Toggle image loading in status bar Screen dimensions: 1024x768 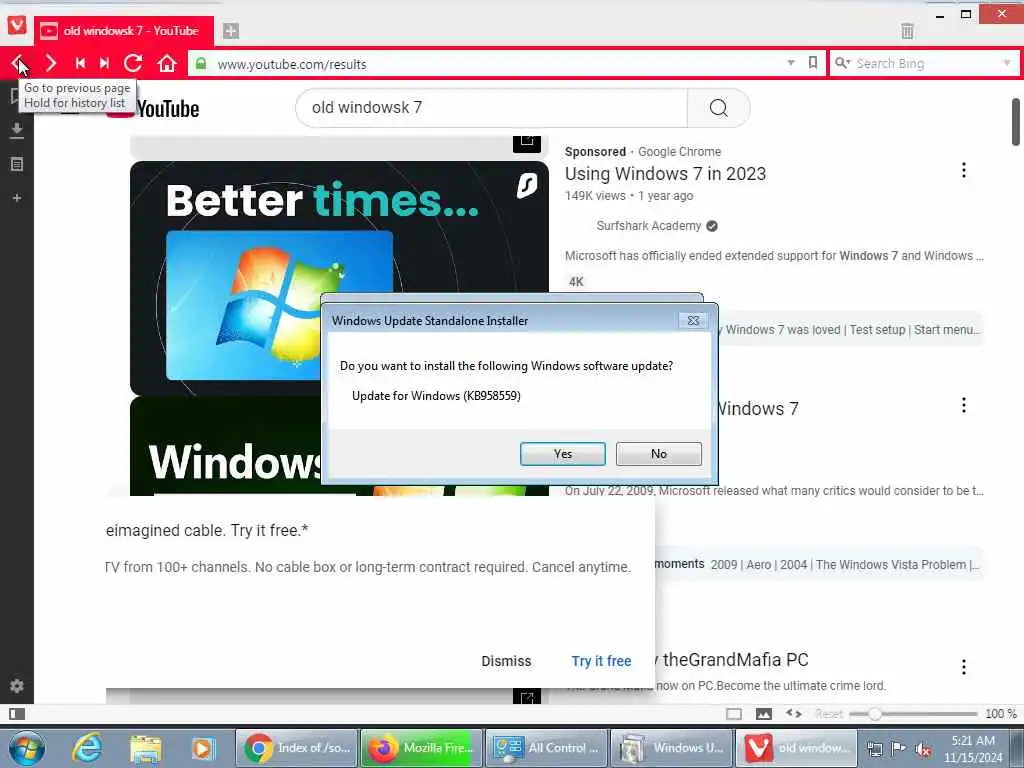pos(763,714)
